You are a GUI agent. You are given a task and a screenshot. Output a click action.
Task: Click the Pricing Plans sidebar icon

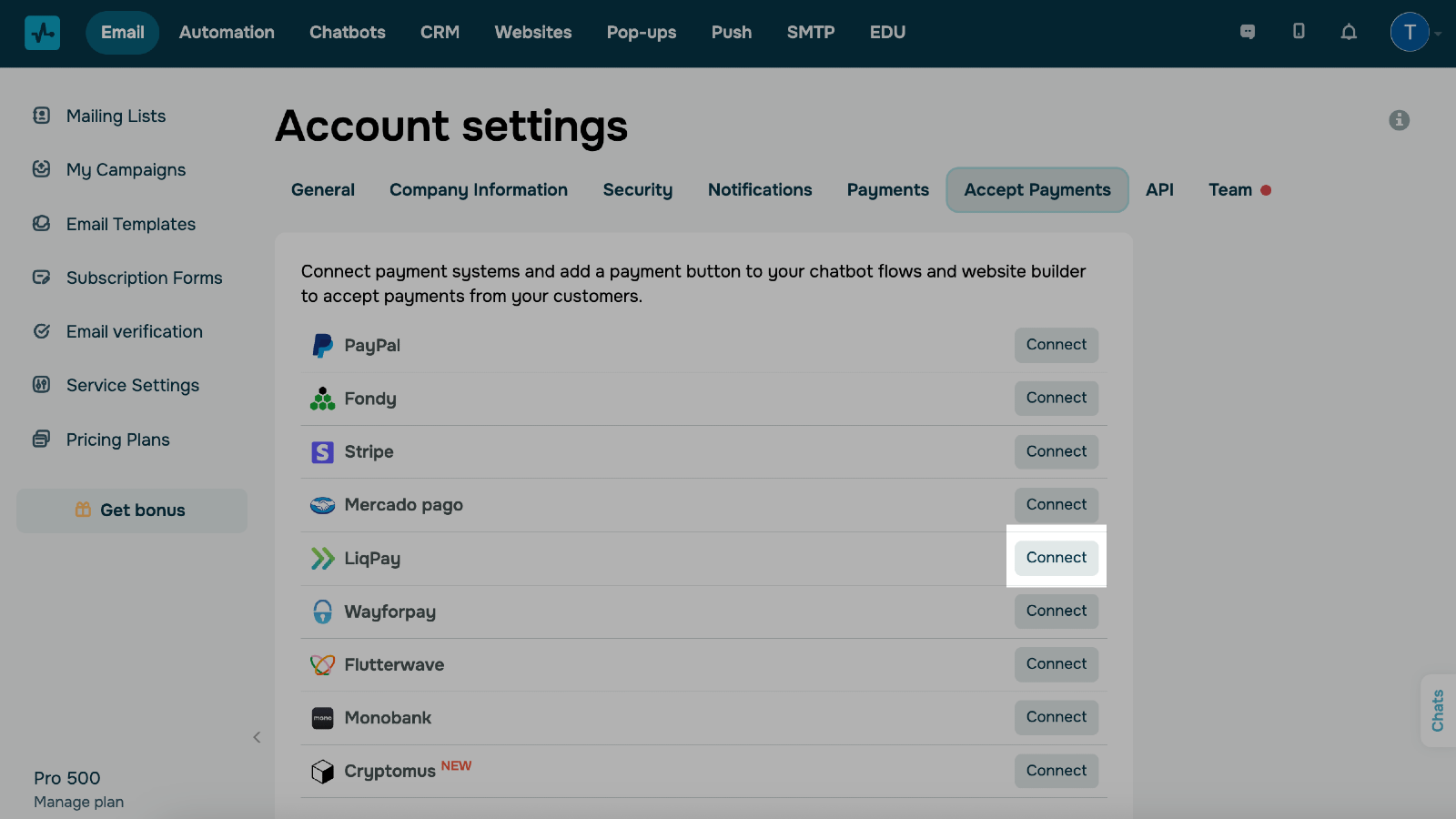pyautogui.click(x=42, y=440)
